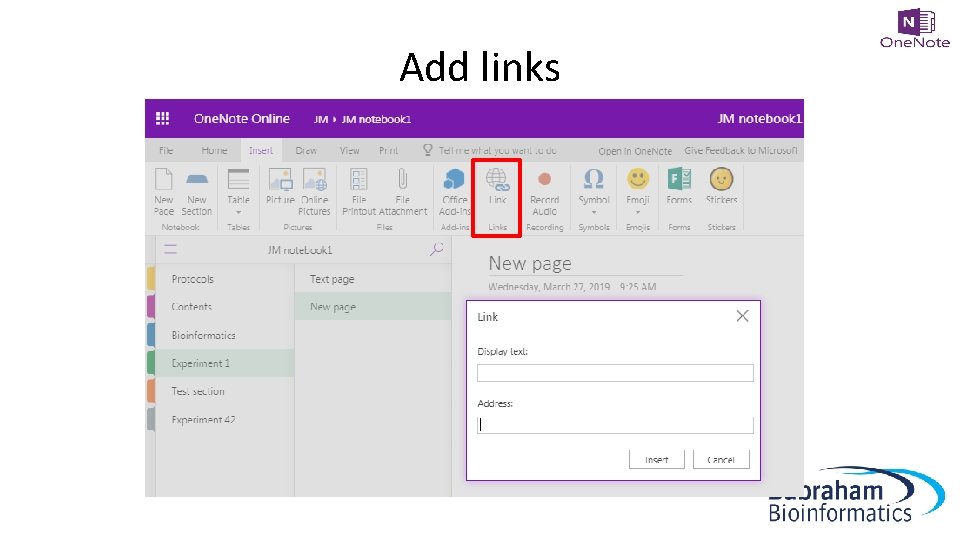
Task: Click the Stickers icon
Action: (721, 179)
